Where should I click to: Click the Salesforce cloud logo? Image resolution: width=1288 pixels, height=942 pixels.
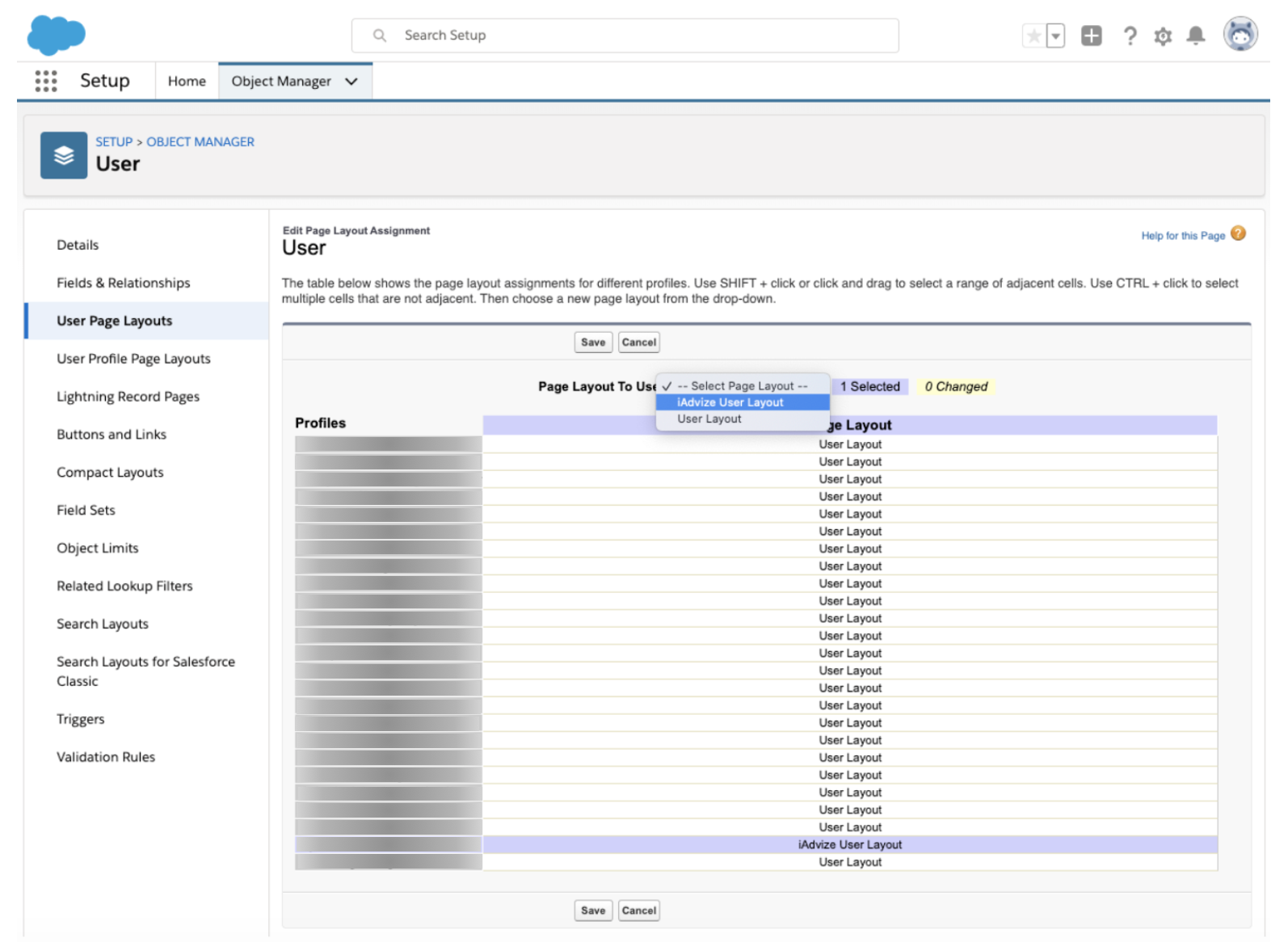[56, 36]
